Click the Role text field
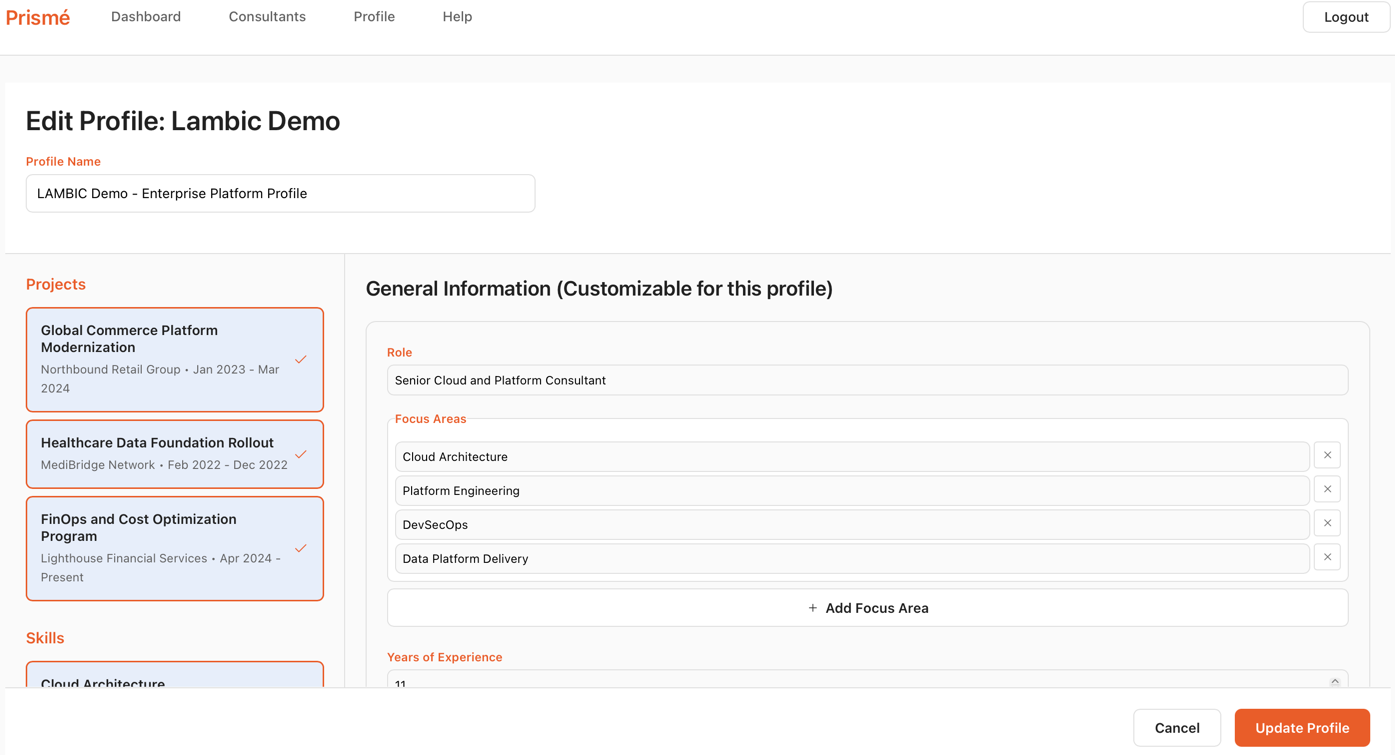Image resolution: width=1395 pixels, height=755 pixels. point(867,380)
